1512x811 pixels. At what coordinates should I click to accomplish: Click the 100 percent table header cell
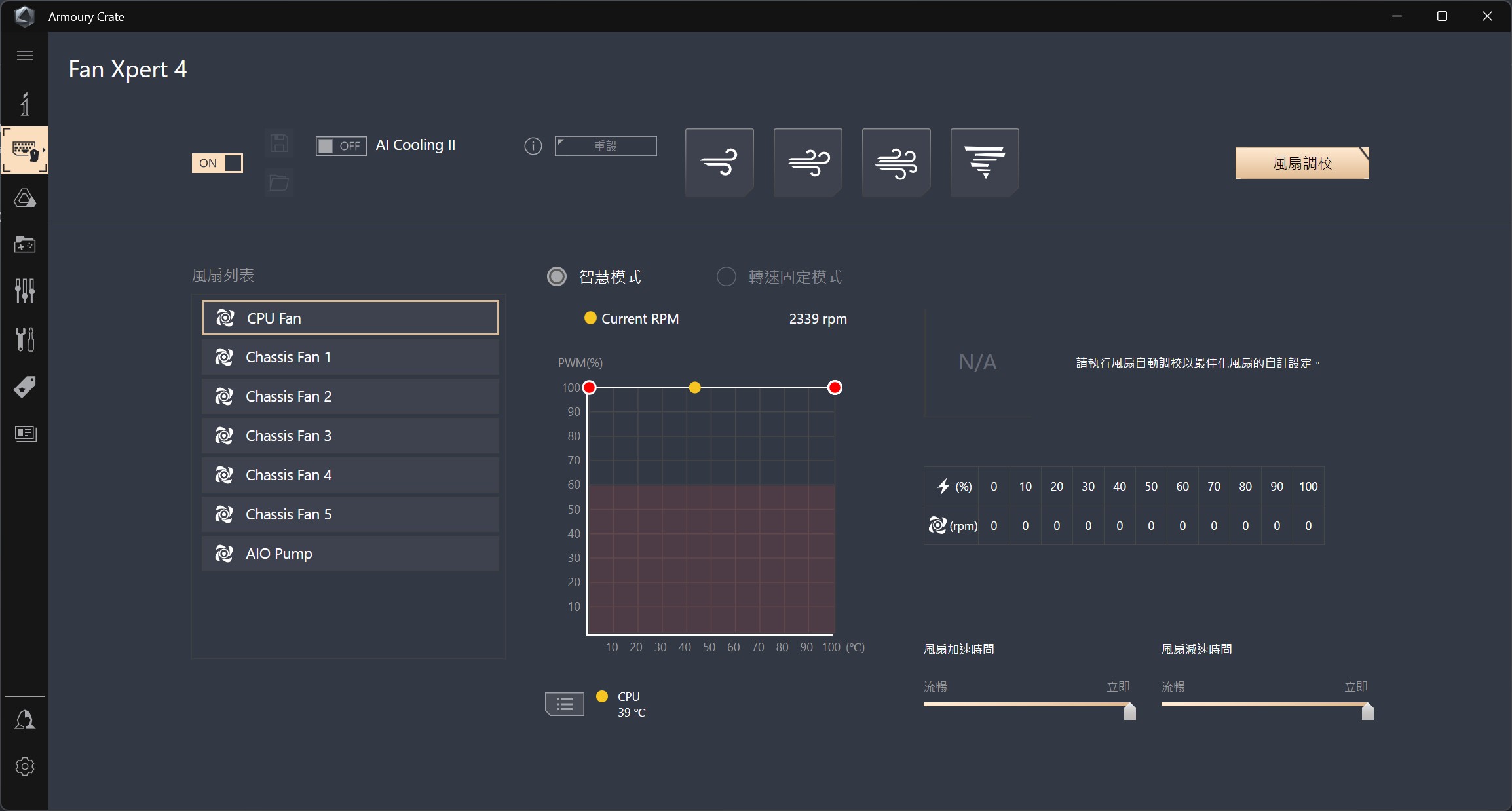pos(1308,487)
